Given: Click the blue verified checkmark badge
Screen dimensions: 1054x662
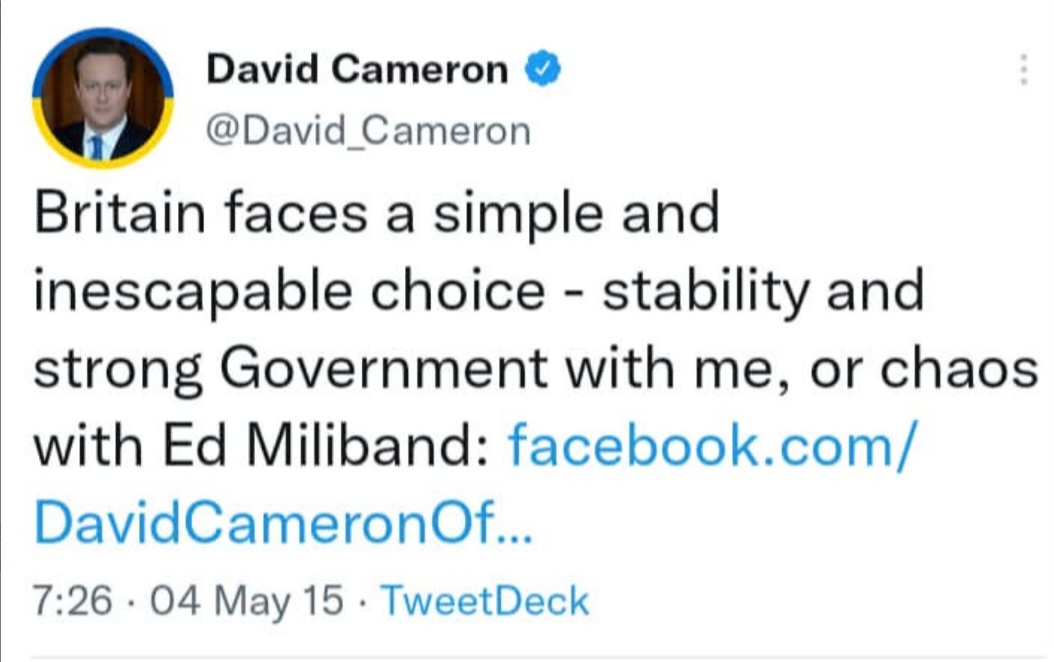Looking at the screenshot, I should click(x=541, y=70).
